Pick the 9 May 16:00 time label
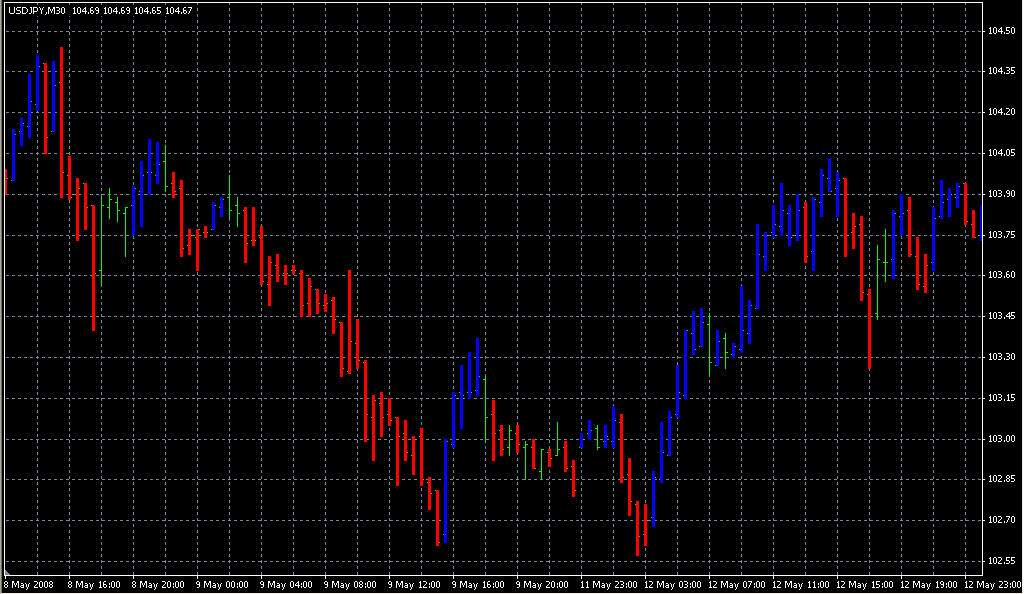This screenshot has width=1024, height=594. coord(478,585)
